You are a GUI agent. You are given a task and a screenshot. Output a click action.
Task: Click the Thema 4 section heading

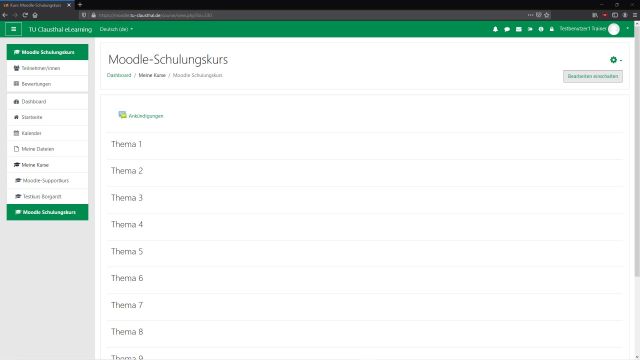pyautogui.click(x=127, y=224)
